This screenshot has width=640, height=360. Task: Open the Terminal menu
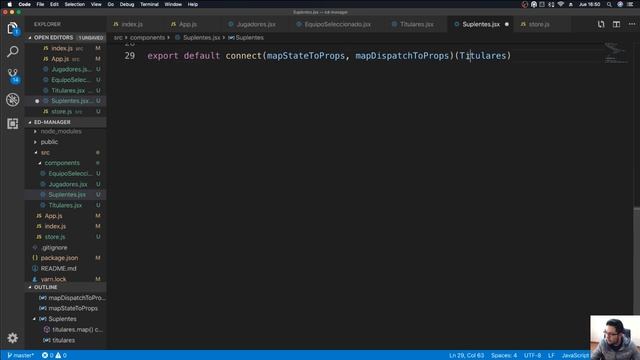click(149, 4)
